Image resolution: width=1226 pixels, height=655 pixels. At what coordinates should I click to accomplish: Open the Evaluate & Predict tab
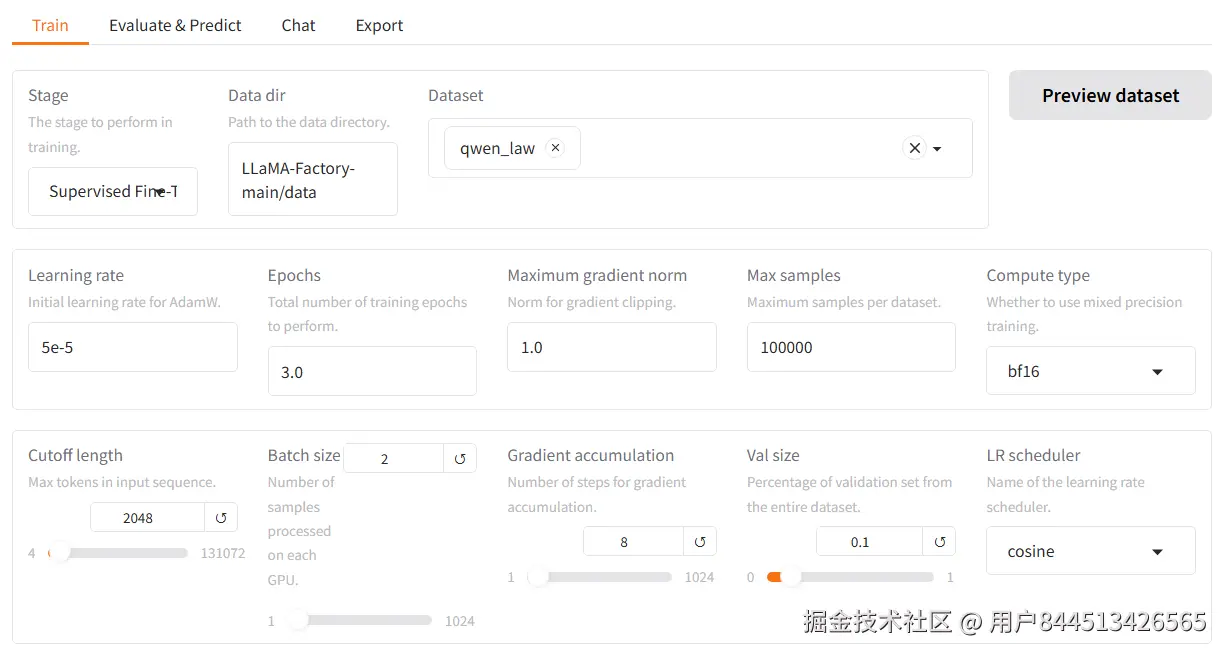(175, 25)
